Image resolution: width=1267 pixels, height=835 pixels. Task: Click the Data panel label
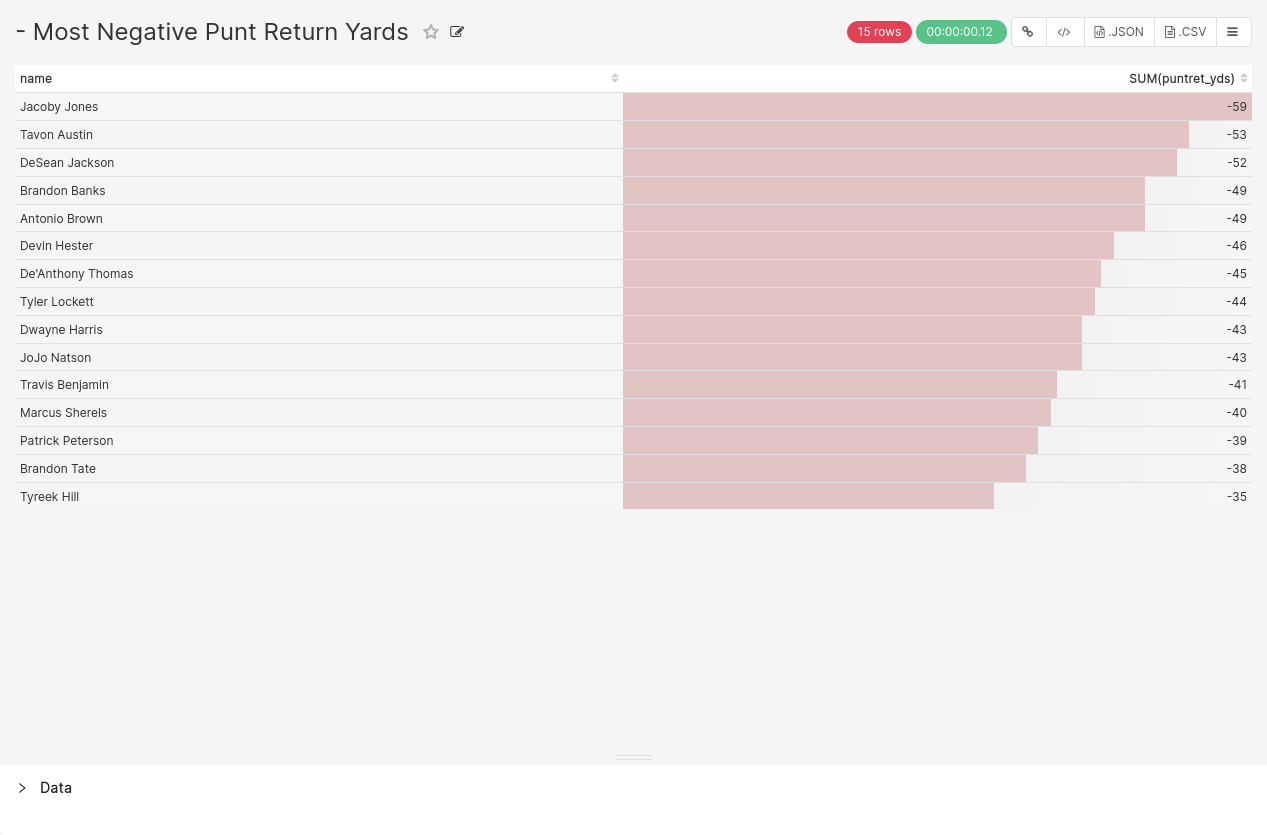[56, 788]
